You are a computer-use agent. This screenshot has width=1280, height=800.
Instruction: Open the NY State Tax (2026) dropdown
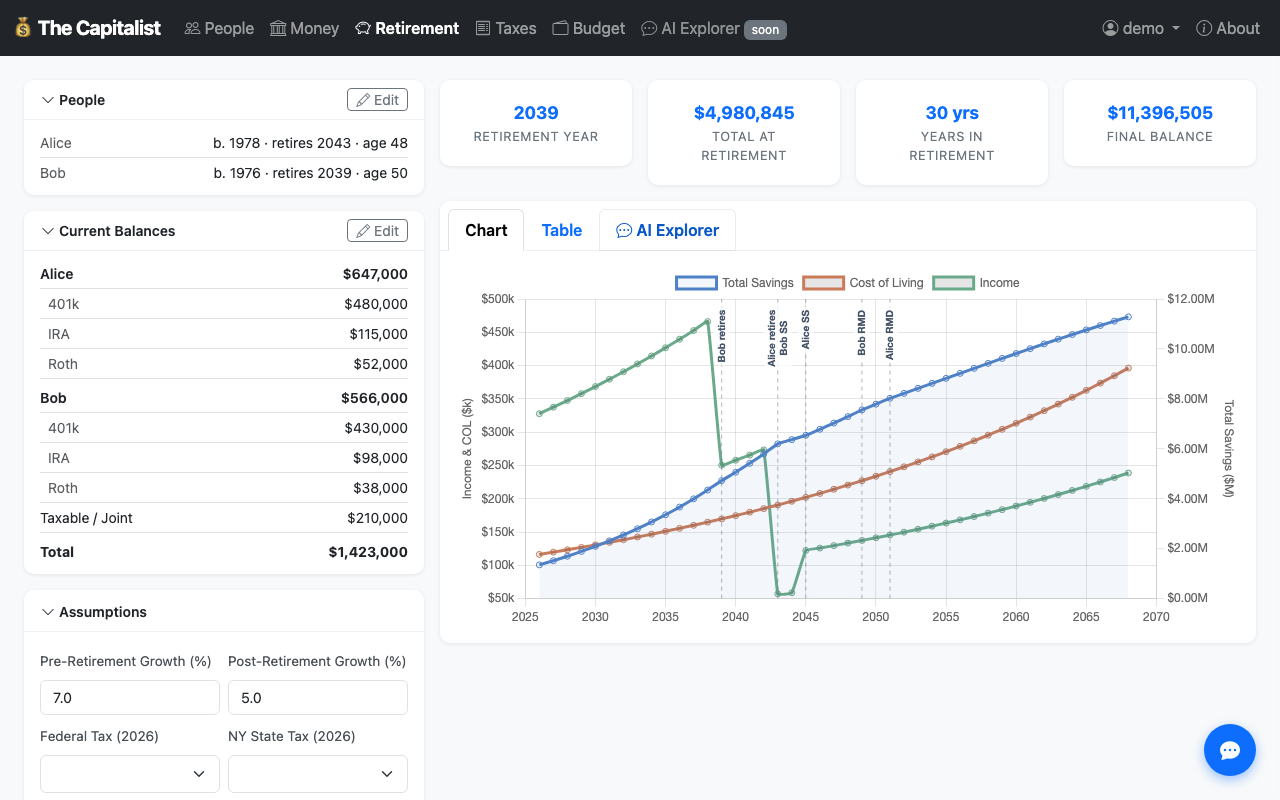[318, 773]
